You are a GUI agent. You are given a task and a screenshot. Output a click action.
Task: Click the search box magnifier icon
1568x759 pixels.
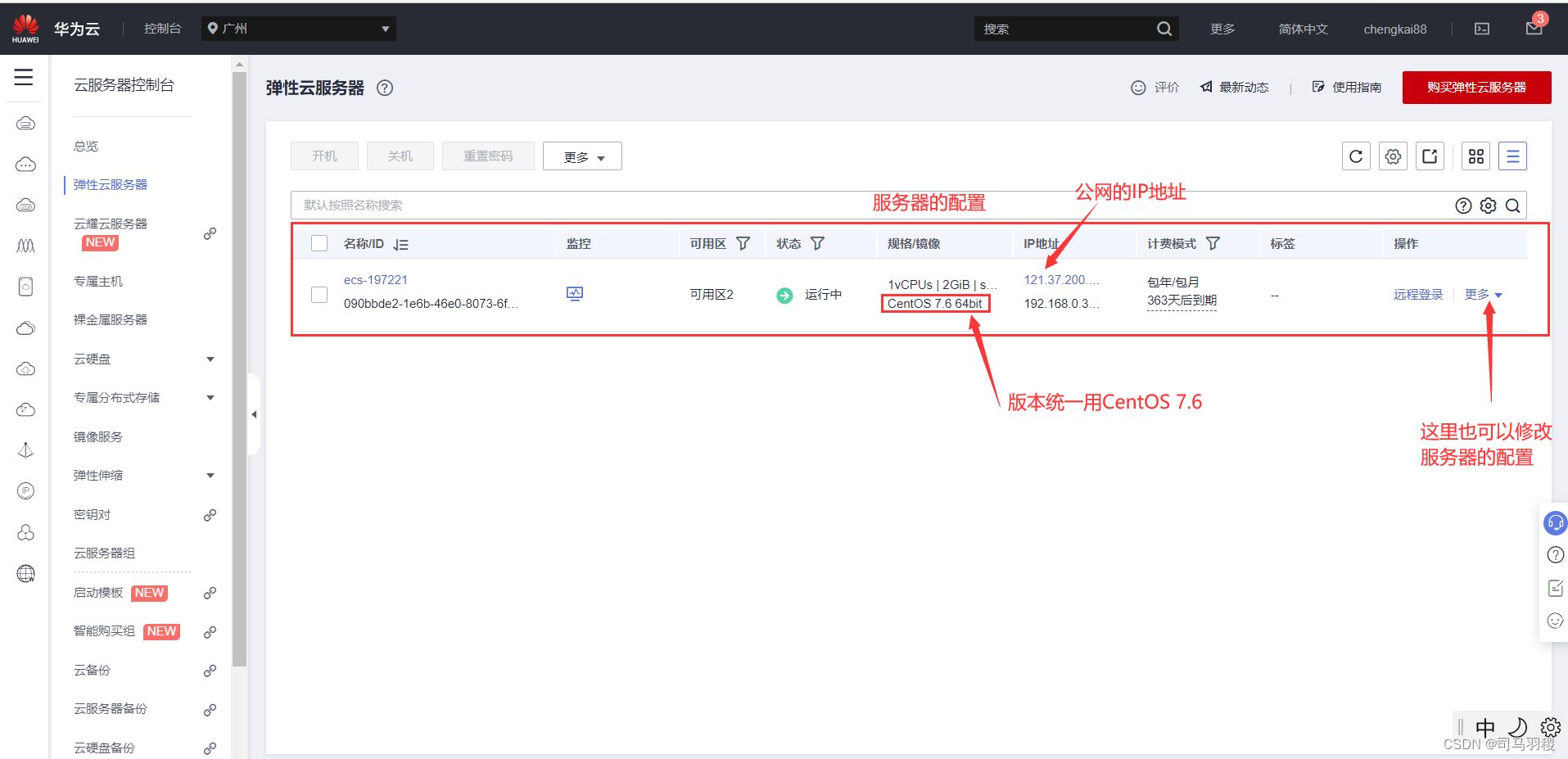(x=1512, y=206)
